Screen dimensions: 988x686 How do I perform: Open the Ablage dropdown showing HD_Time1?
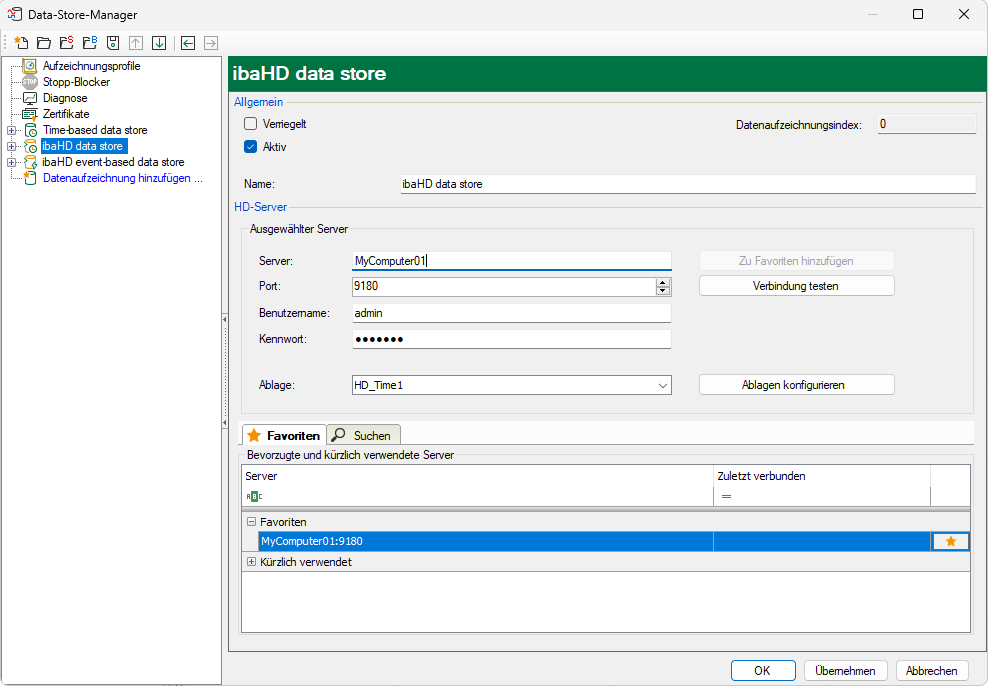tap(662, 385)
